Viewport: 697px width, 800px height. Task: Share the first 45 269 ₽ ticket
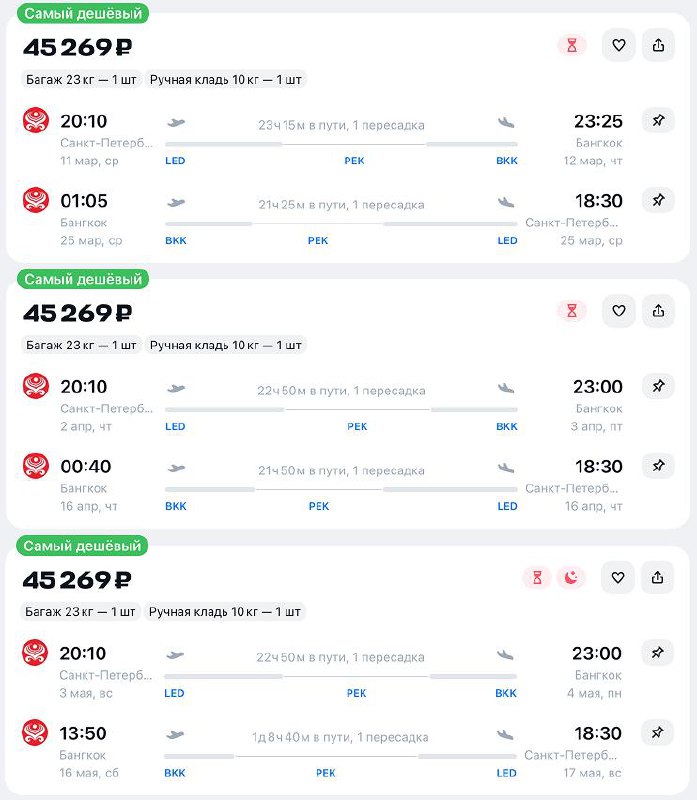tap(658, 45)
